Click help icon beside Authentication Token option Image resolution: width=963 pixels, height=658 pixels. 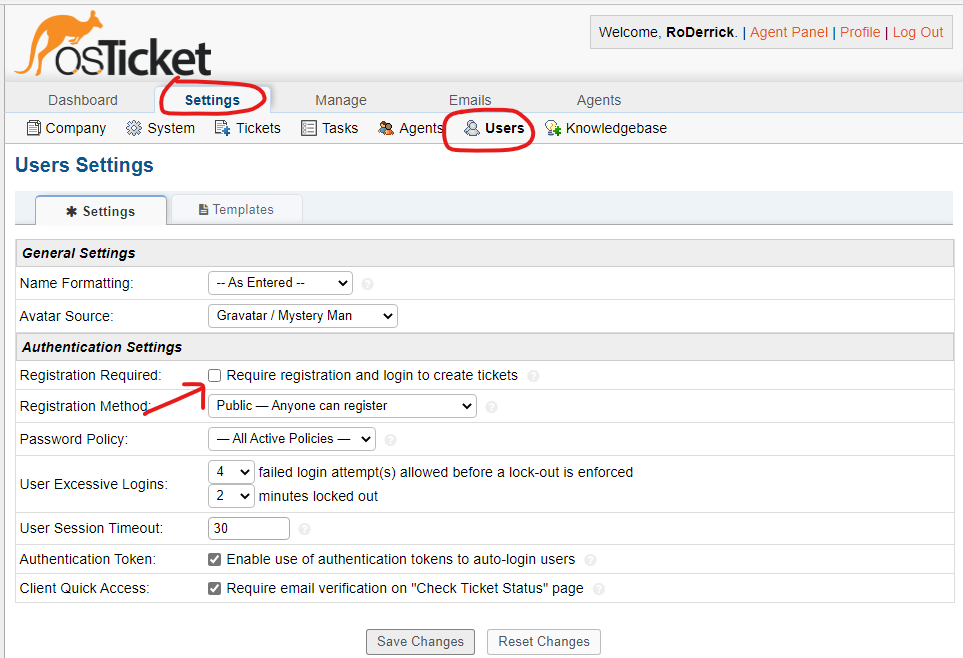[x=590, y=560]
